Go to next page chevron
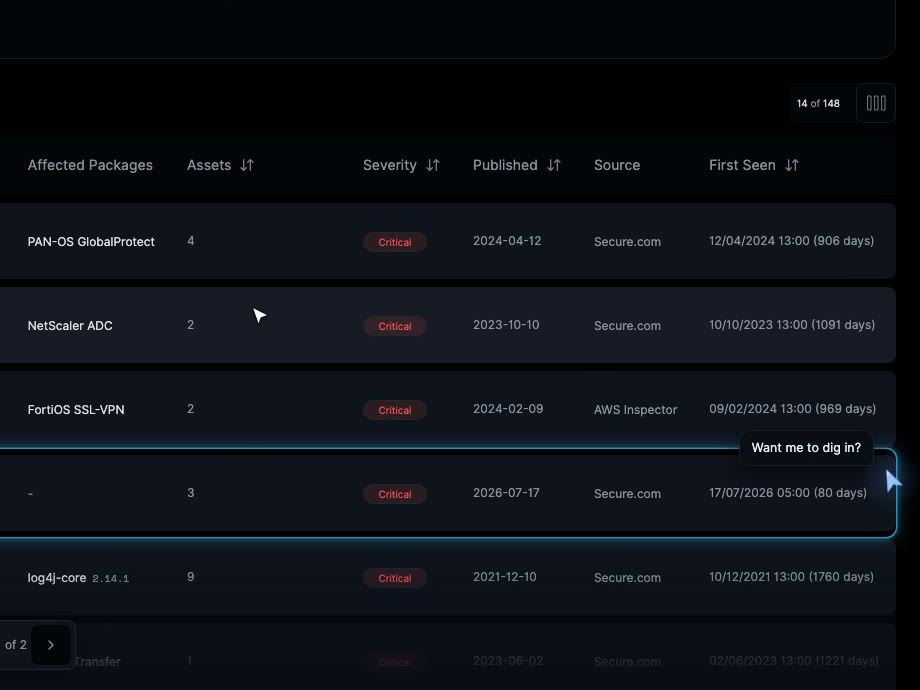The height and width of the screenshot is (690, 920). point(51,645)
